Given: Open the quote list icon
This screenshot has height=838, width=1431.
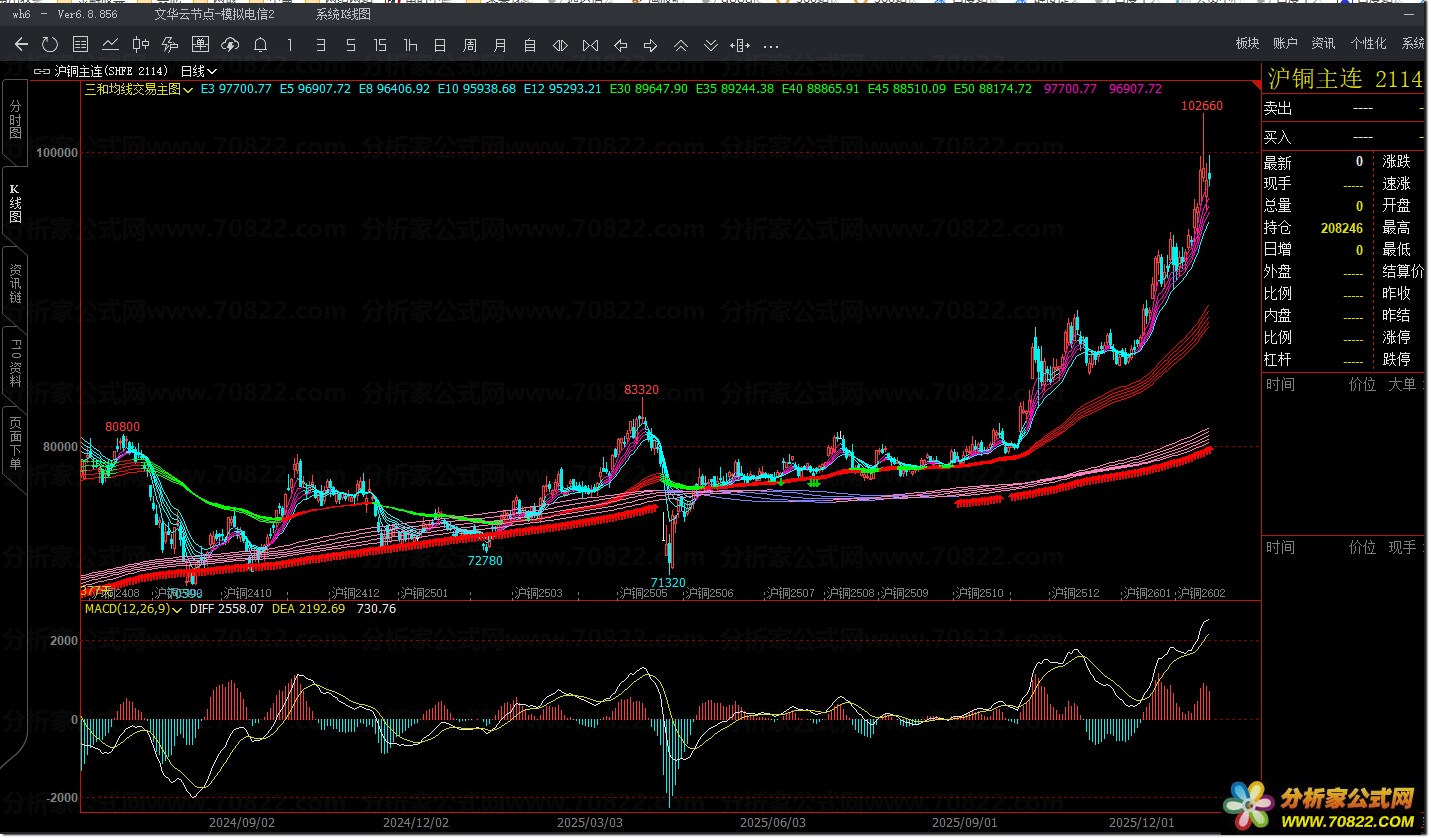Looking at the screenshot, I should [81, 45].
